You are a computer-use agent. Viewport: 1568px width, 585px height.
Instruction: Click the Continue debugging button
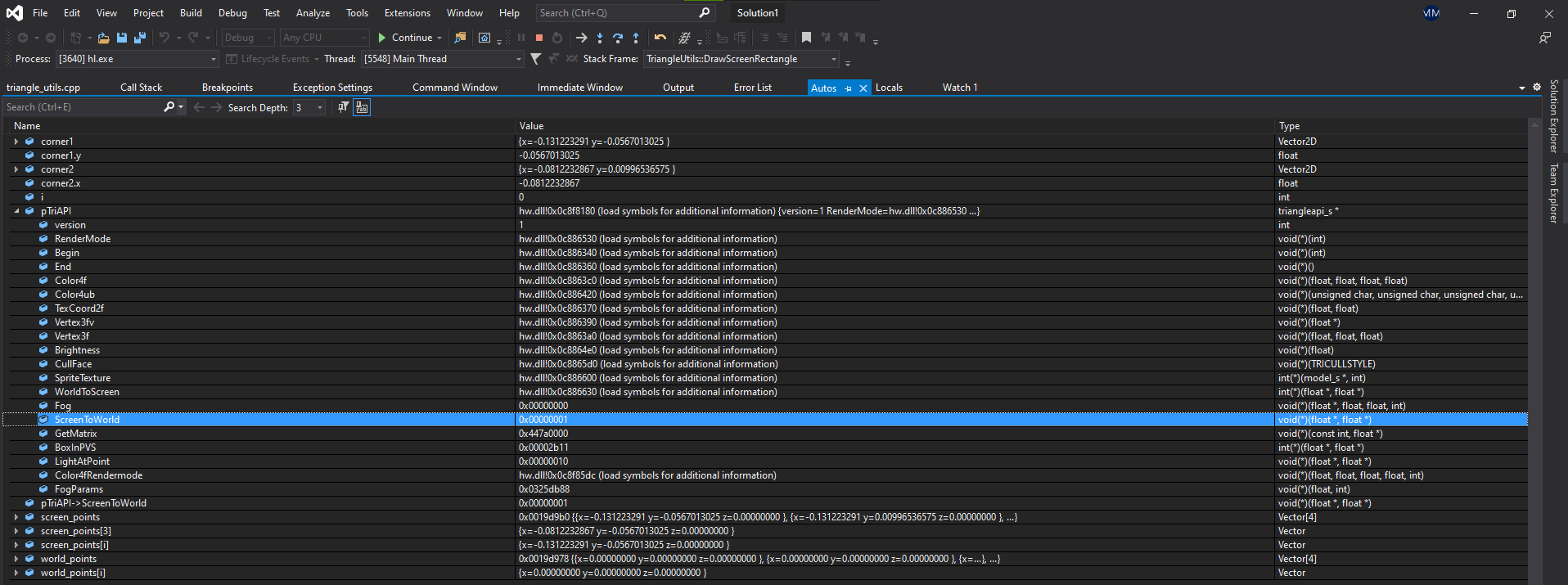coord(405,38)
